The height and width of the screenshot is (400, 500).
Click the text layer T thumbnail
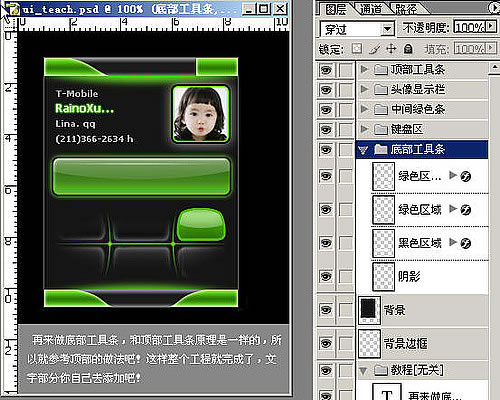tap(387, 392)
